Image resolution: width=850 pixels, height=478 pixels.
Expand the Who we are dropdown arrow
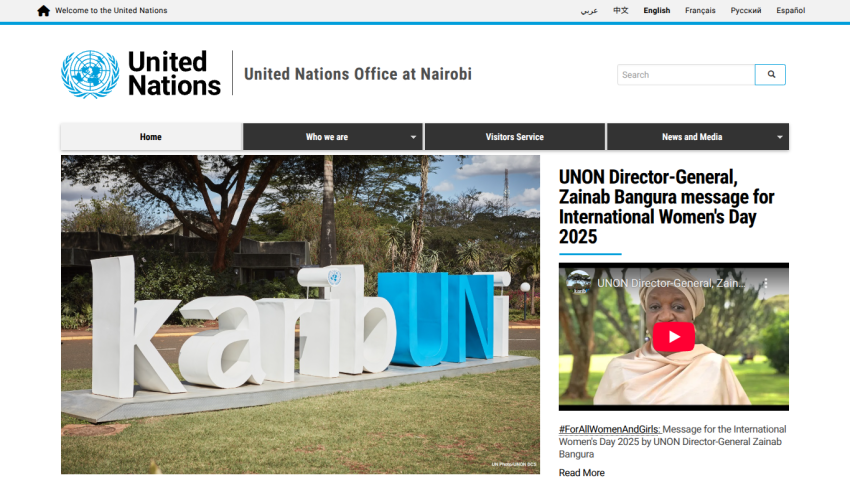click(413, 137)
